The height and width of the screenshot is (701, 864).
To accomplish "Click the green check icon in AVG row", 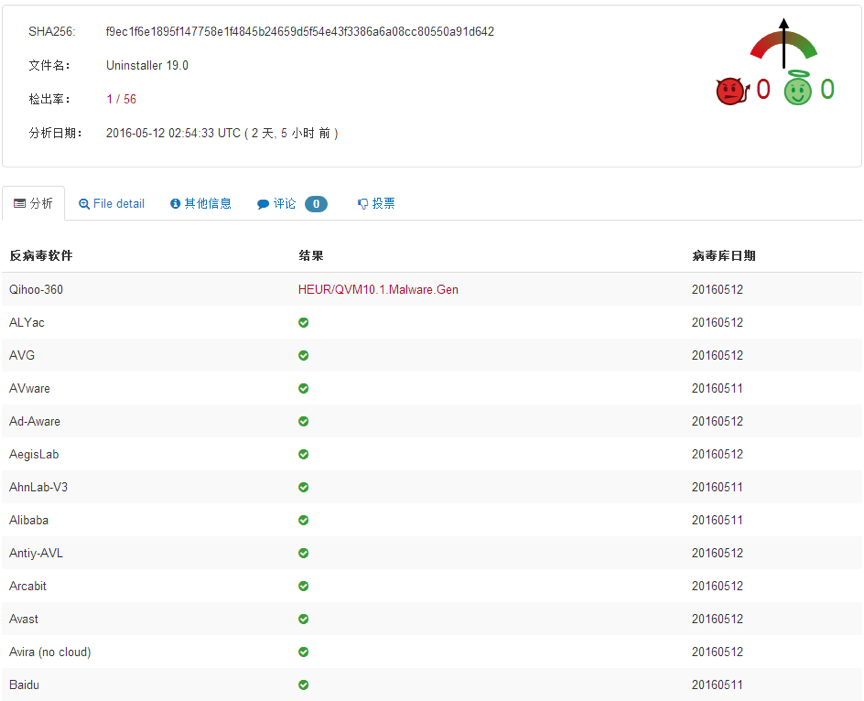I will (x=303, y=355).
